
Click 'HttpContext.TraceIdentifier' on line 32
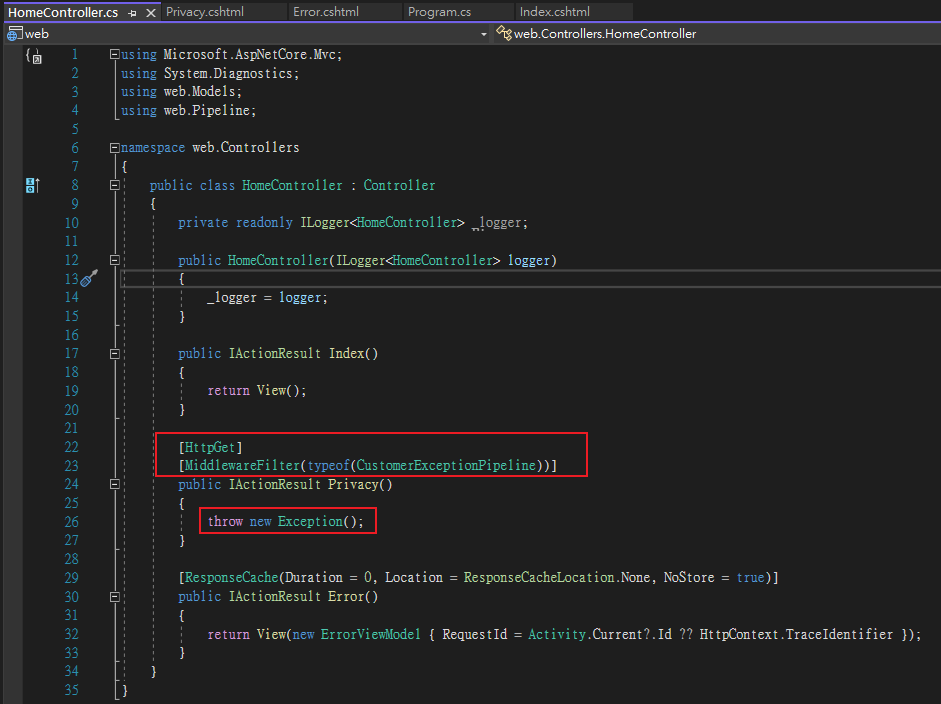tap(796, 634)
